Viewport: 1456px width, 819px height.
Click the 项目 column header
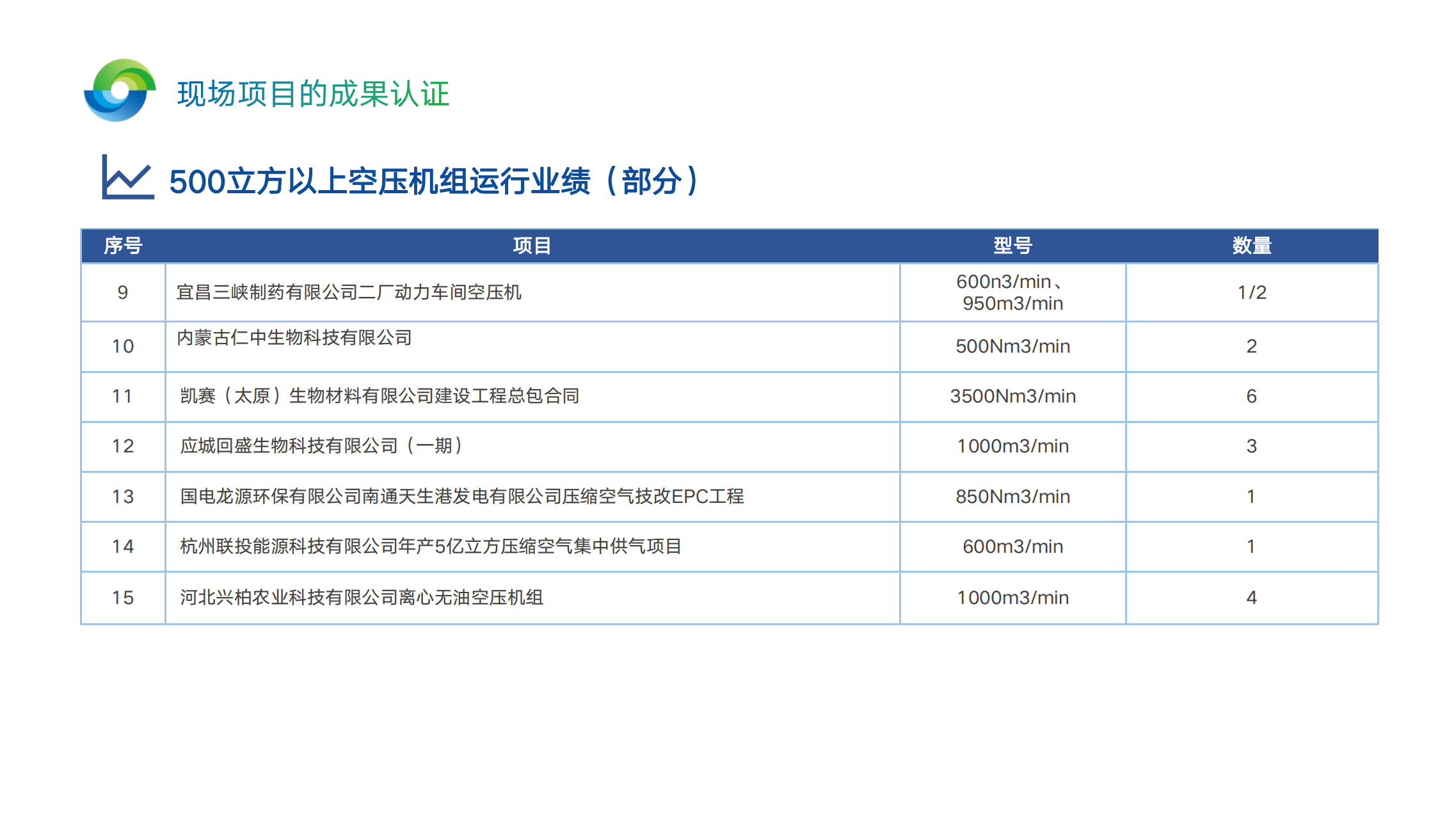(x=532, y=246)
